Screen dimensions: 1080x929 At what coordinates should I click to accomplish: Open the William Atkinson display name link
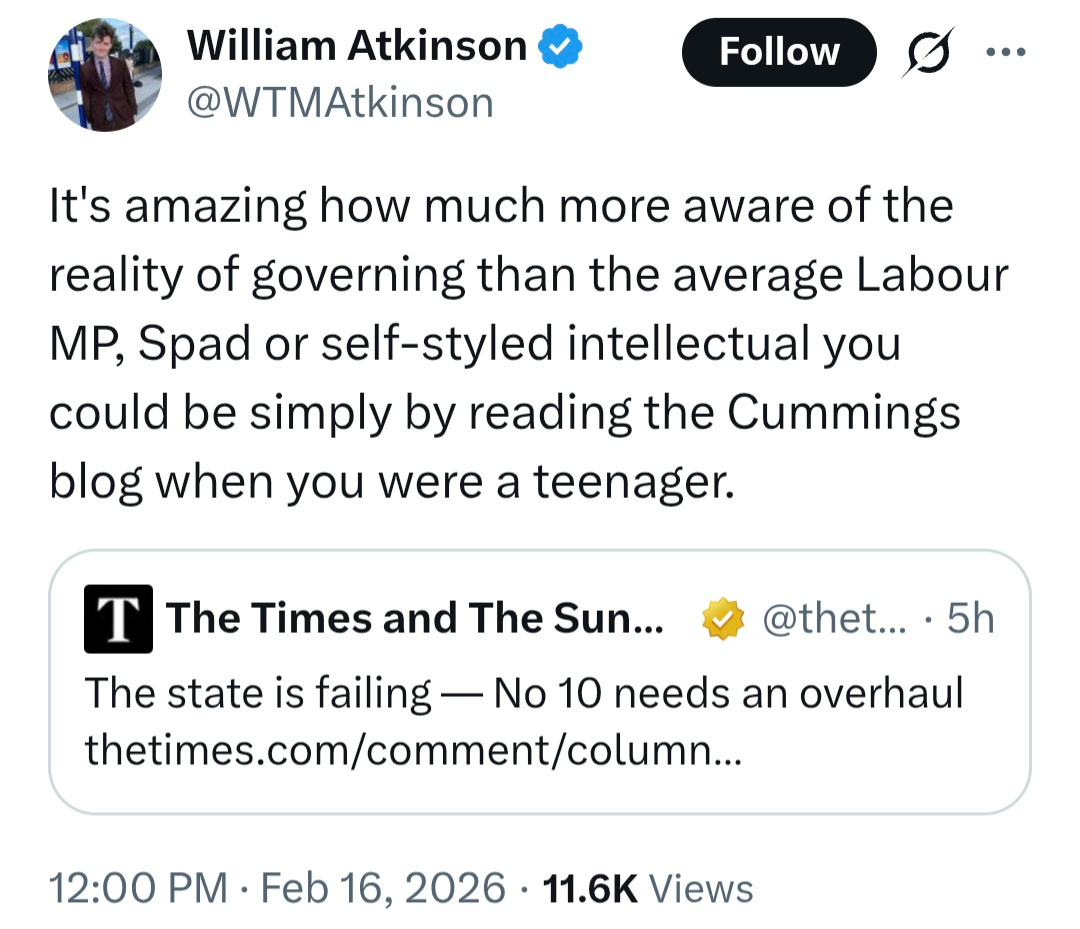357,46
